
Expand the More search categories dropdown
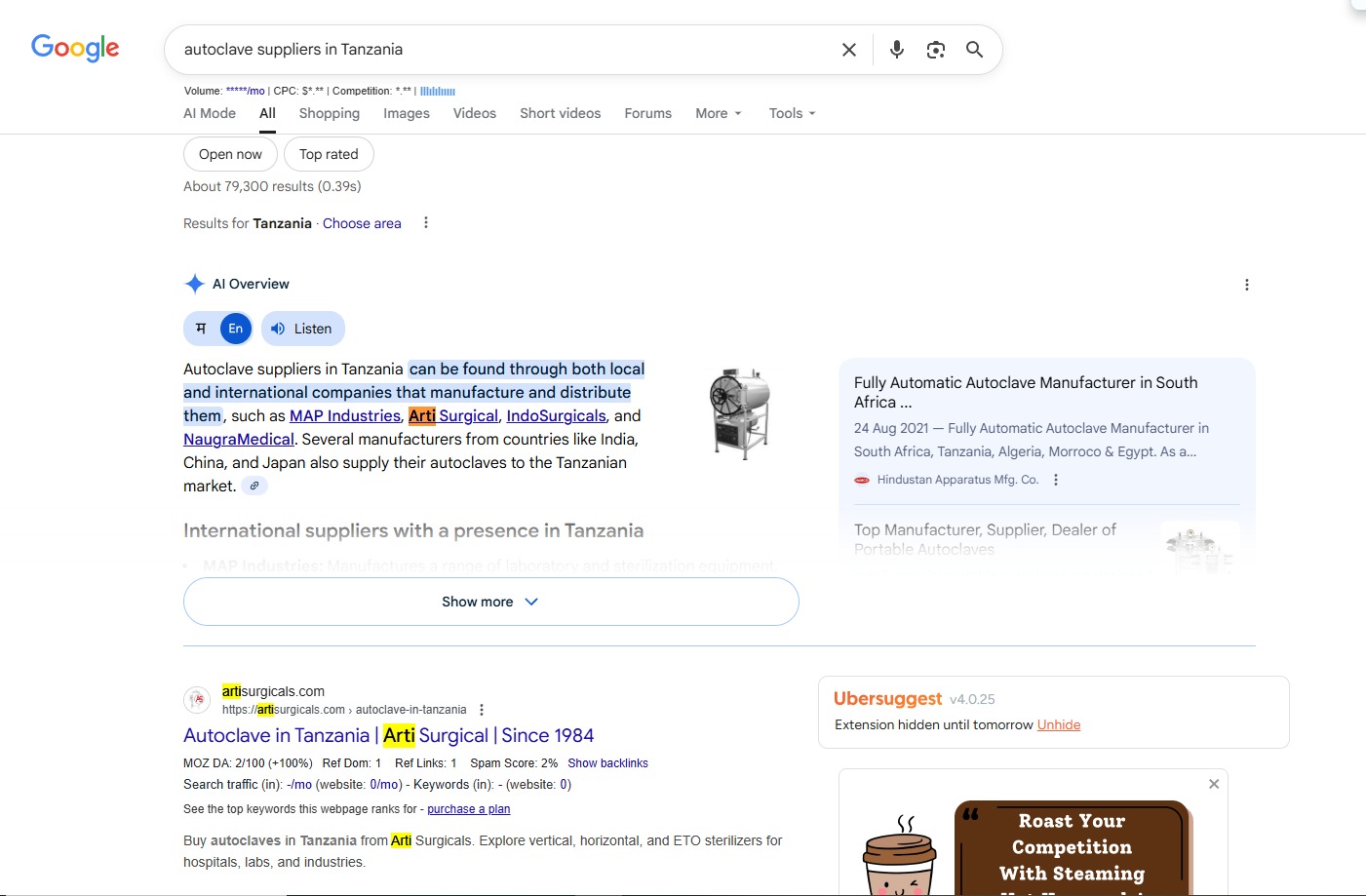pos(719,113)
